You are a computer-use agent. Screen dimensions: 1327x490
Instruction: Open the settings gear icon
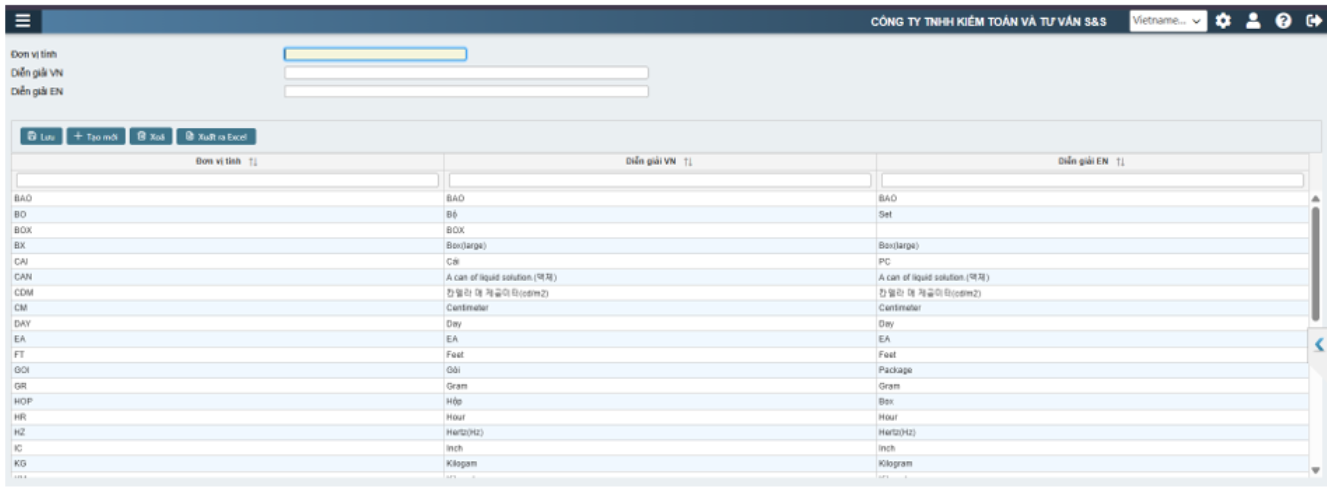[1223, 21]
